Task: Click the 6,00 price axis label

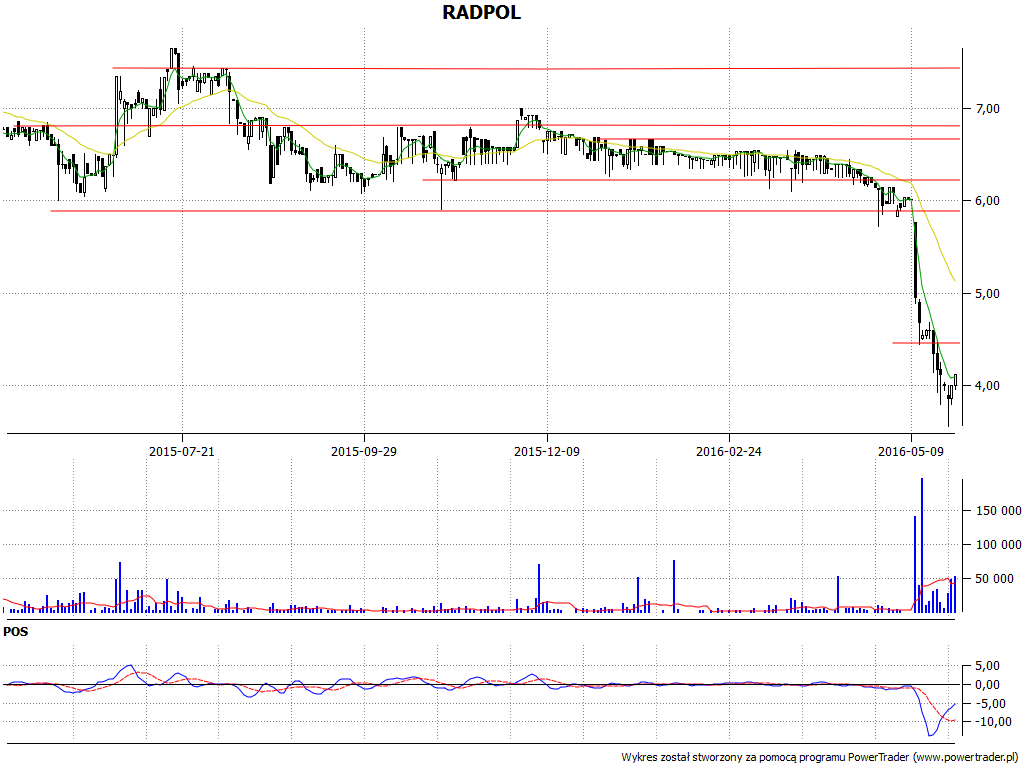Action: click(x=987, y=200)
